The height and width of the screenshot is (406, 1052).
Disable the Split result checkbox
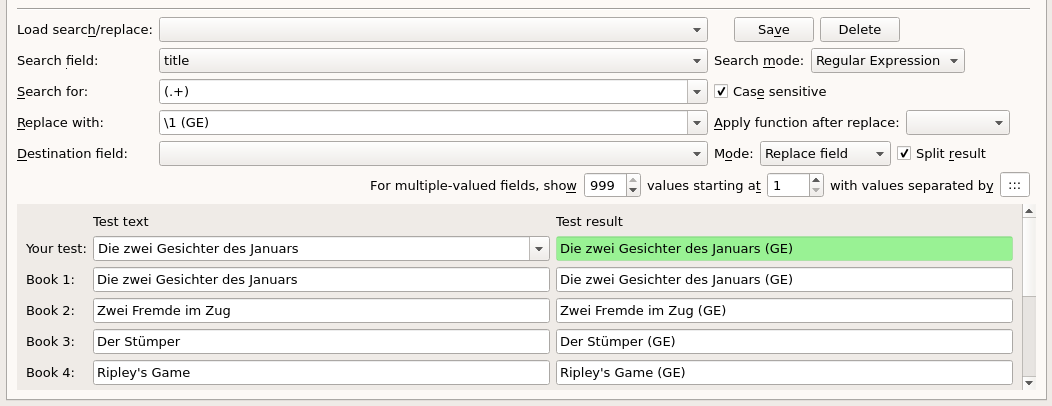(905, 153)
